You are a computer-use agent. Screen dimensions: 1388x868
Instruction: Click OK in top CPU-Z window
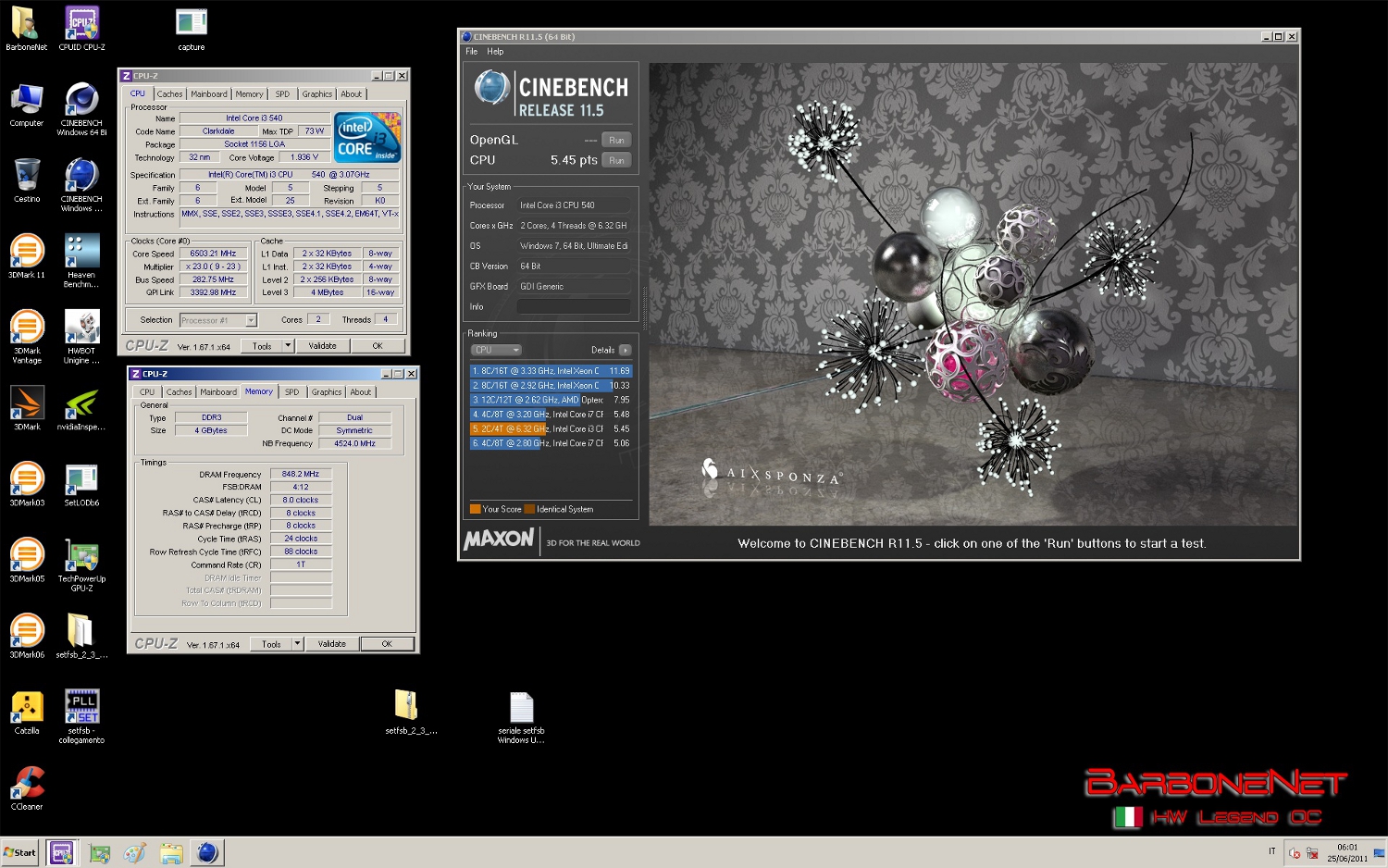378,346
